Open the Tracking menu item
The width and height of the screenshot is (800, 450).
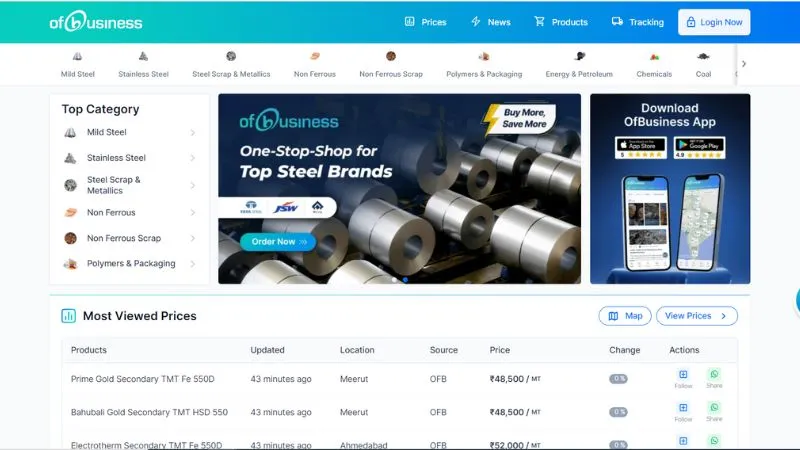click(x=638, y=22)
